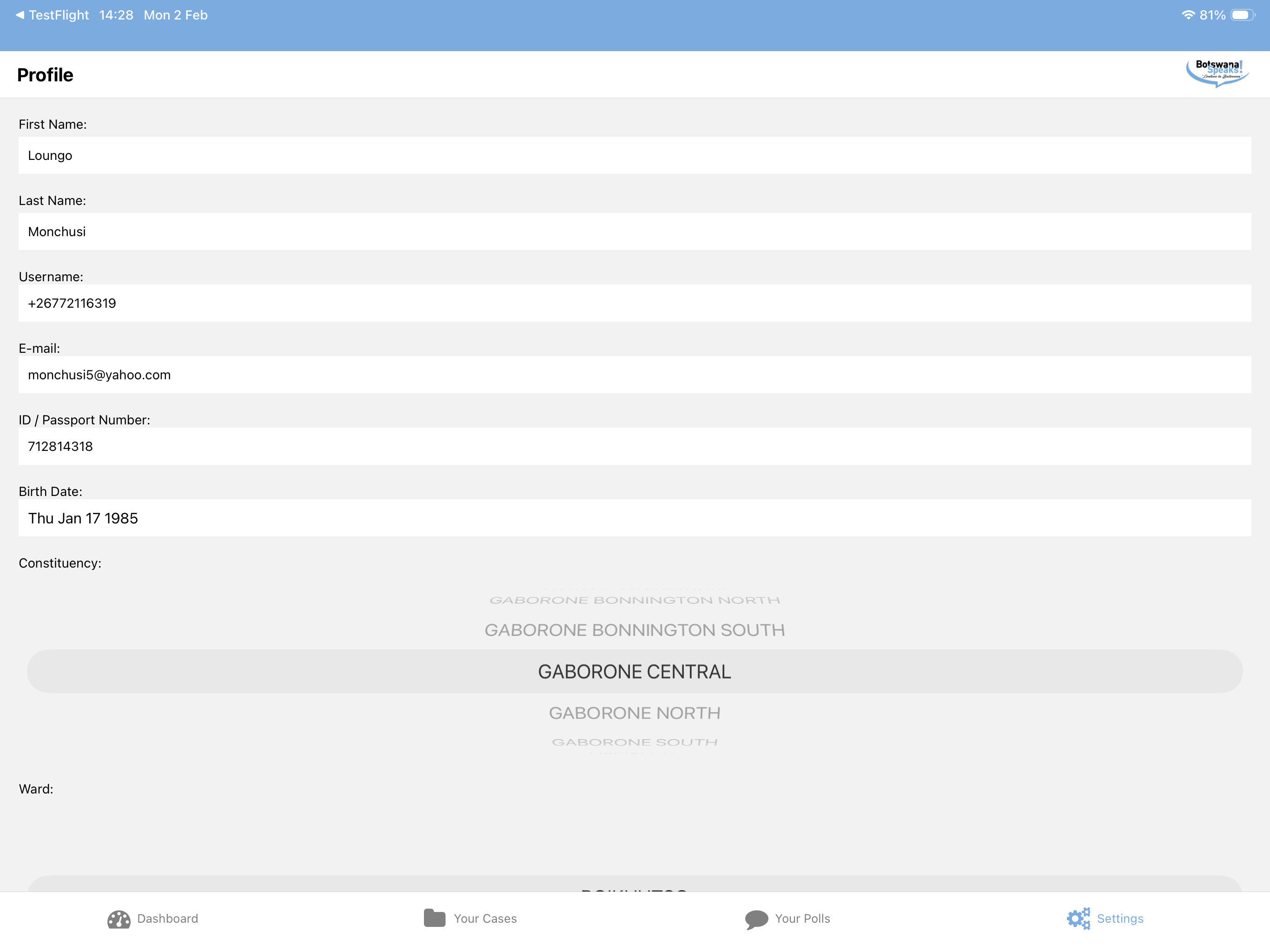The width and height of the screenshot is (1270, 952).
Task: Switch to the Dashboard tab
Action: pyautogui.click(x=153, y=919)
